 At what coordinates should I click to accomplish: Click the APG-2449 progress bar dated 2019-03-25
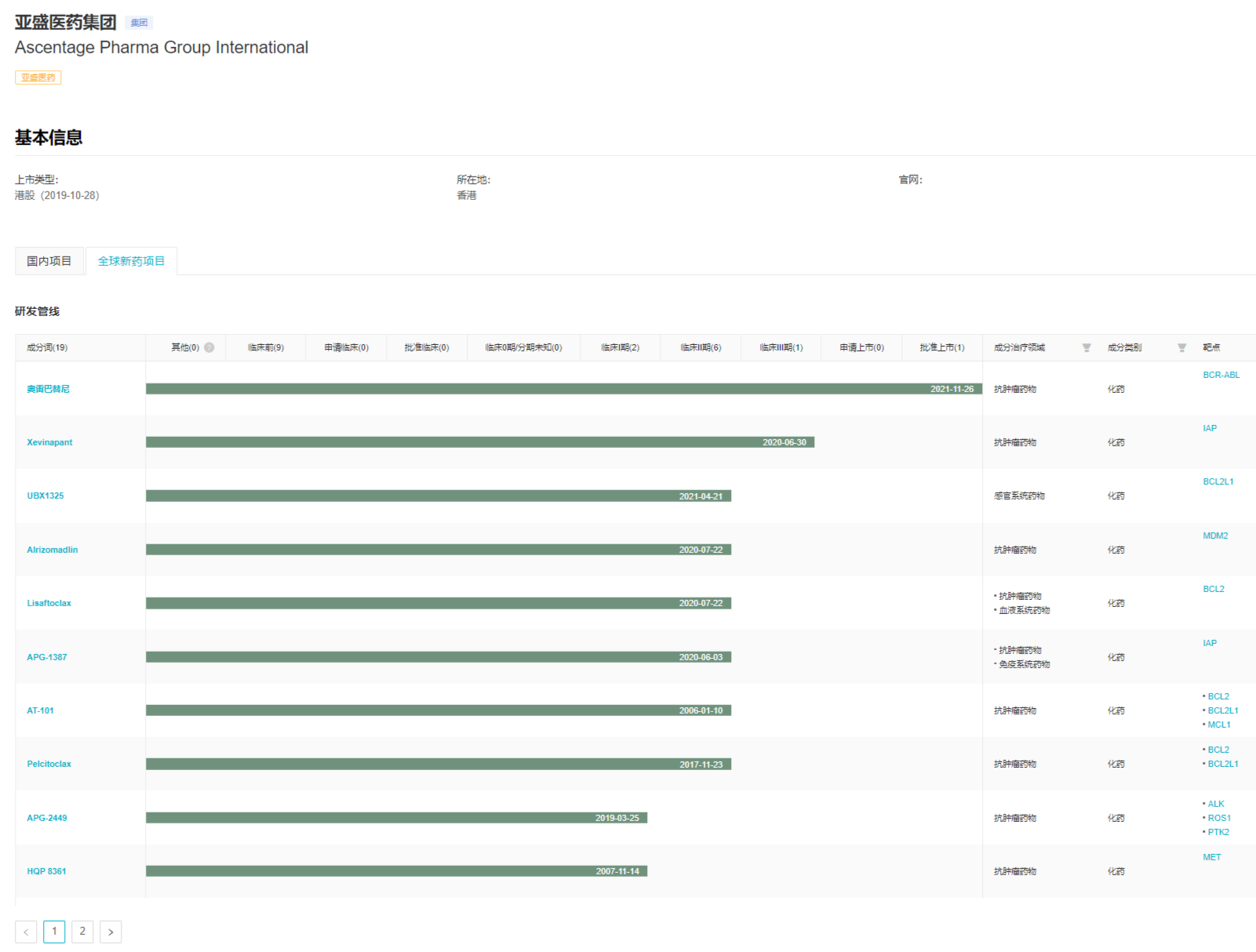396,818
